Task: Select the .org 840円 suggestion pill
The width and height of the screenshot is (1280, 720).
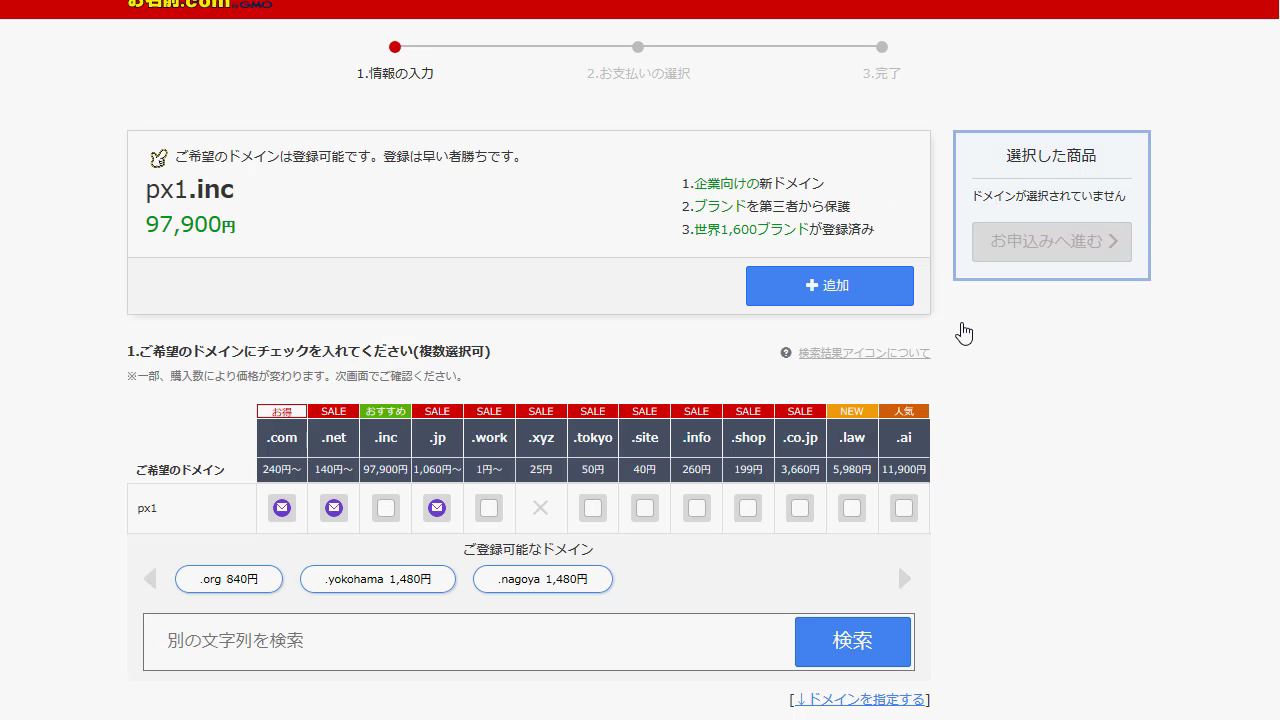Action: click(229, 579)
